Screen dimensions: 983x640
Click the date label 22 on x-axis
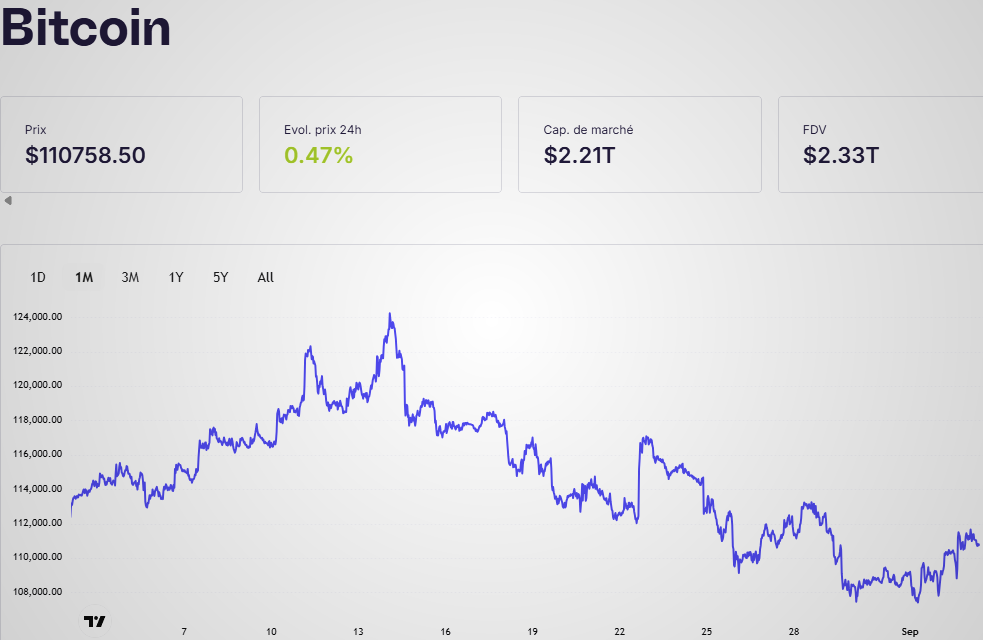[619, 631]
